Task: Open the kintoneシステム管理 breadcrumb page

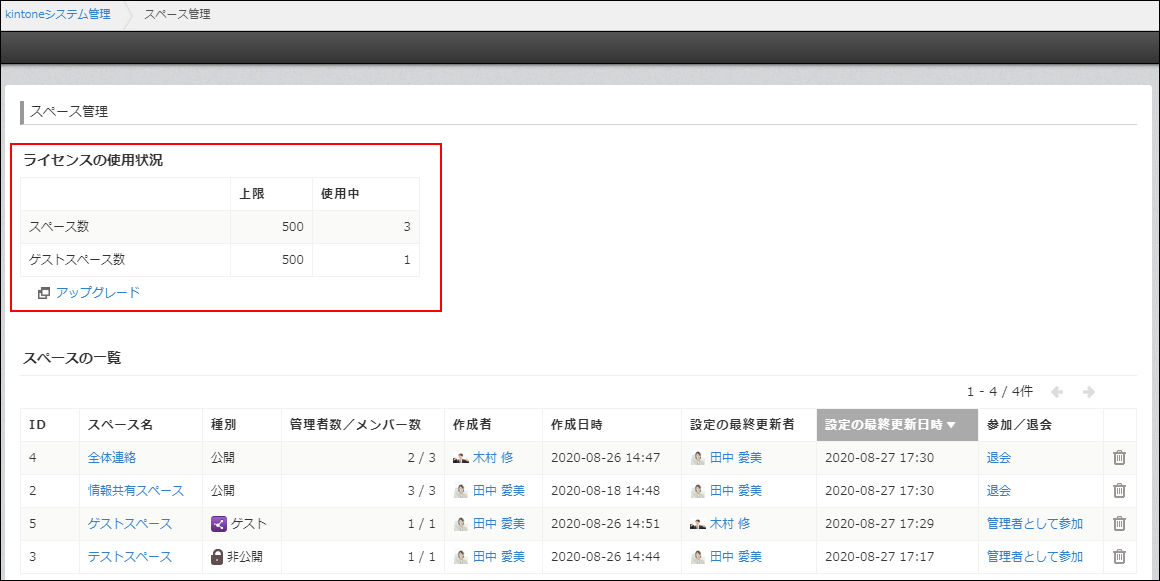Action: [56, 14]
